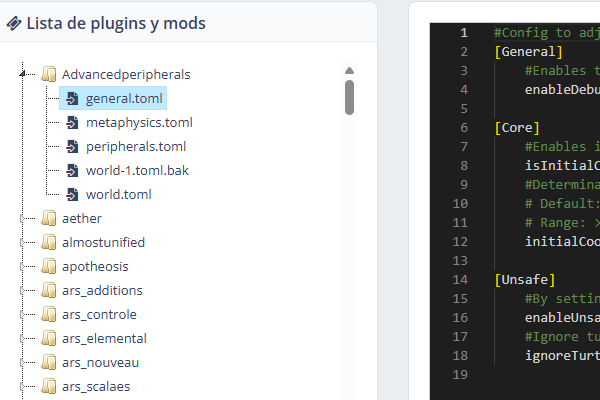Select the ars_controle folder label
The width and height of the screenshot is (600, 400).
(x=99, y=314)
